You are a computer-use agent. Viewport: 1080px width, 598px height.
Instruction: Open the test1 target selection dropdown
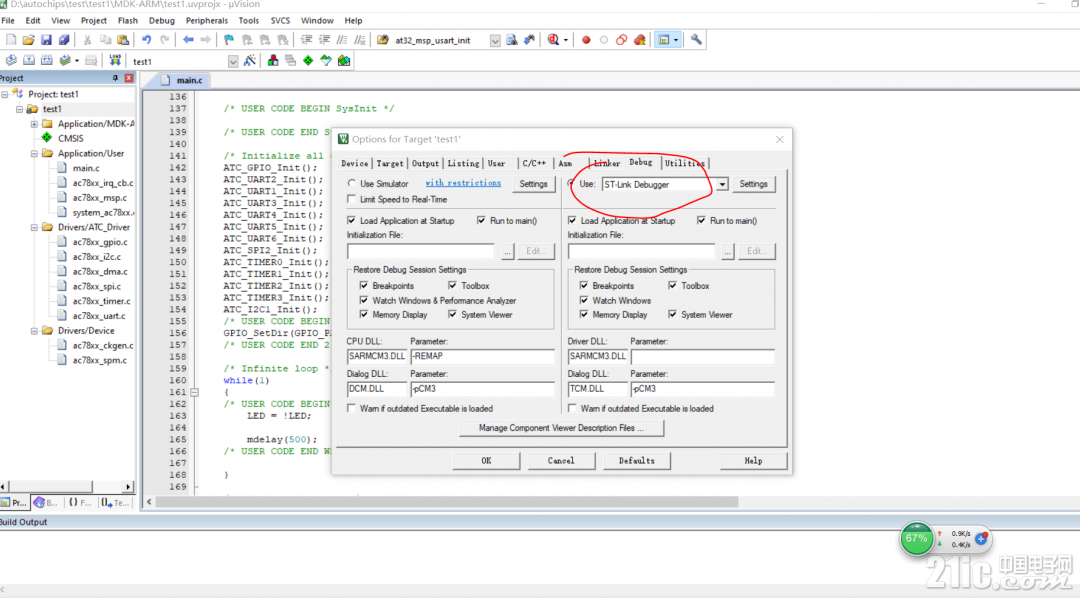click(233, 61)
